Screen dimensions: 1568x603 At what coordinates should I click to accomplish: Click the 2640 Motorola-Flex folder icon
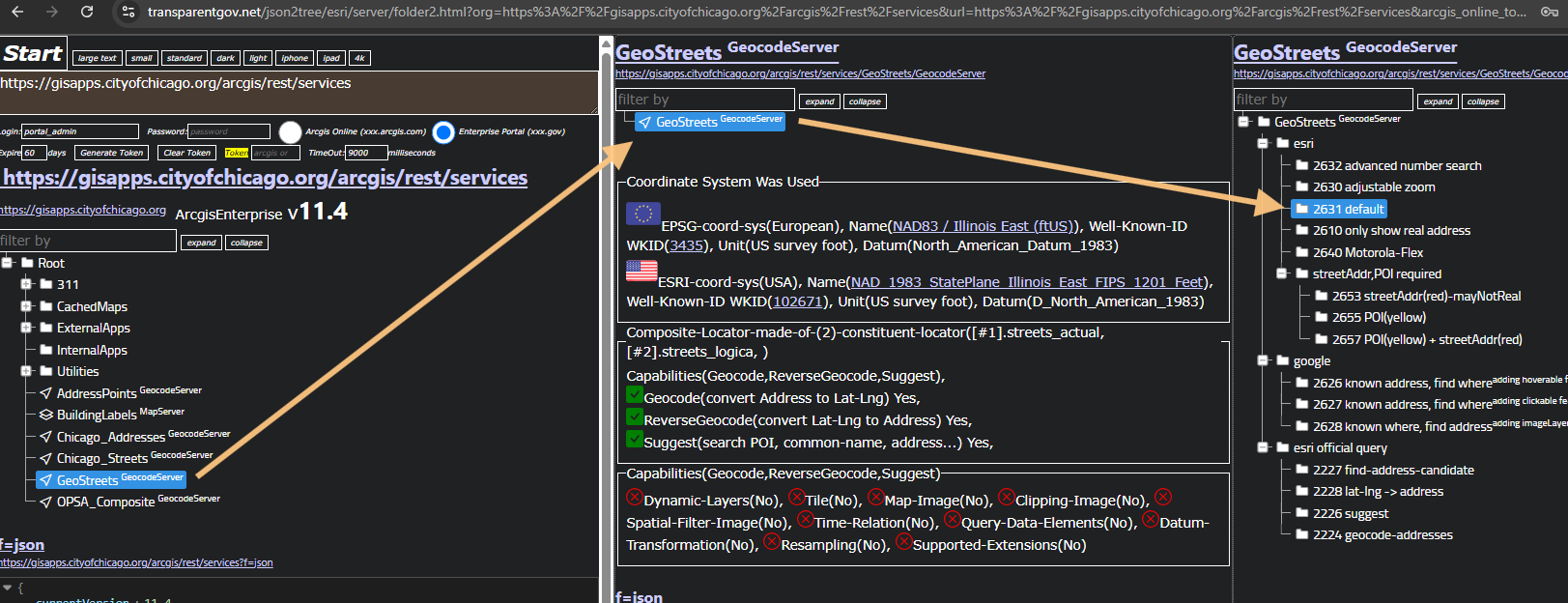(1301, 252)
